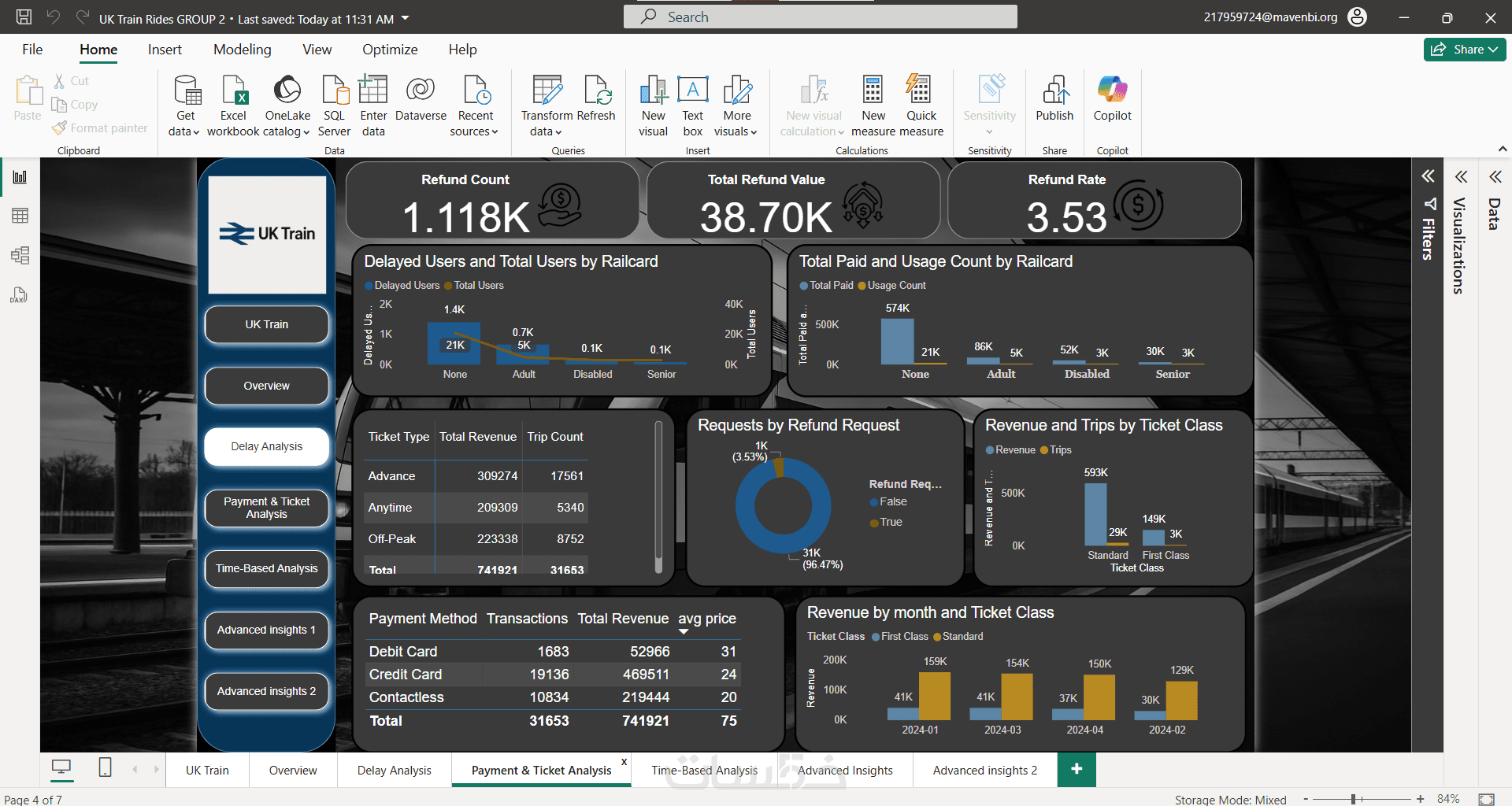Select desktop layout view icon
This screenshot has width=1512, height=806.
(61, 767)
